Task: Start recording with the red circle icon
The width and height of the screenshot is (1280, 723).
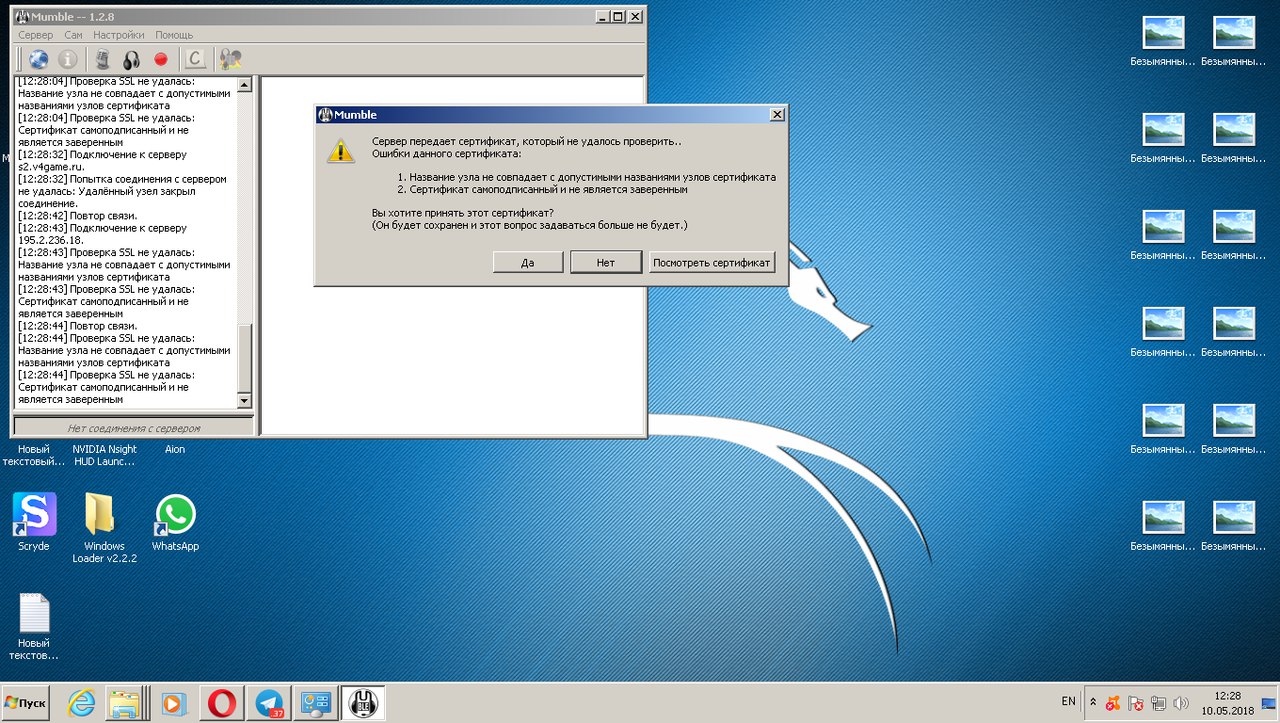Action: [160, 60]
